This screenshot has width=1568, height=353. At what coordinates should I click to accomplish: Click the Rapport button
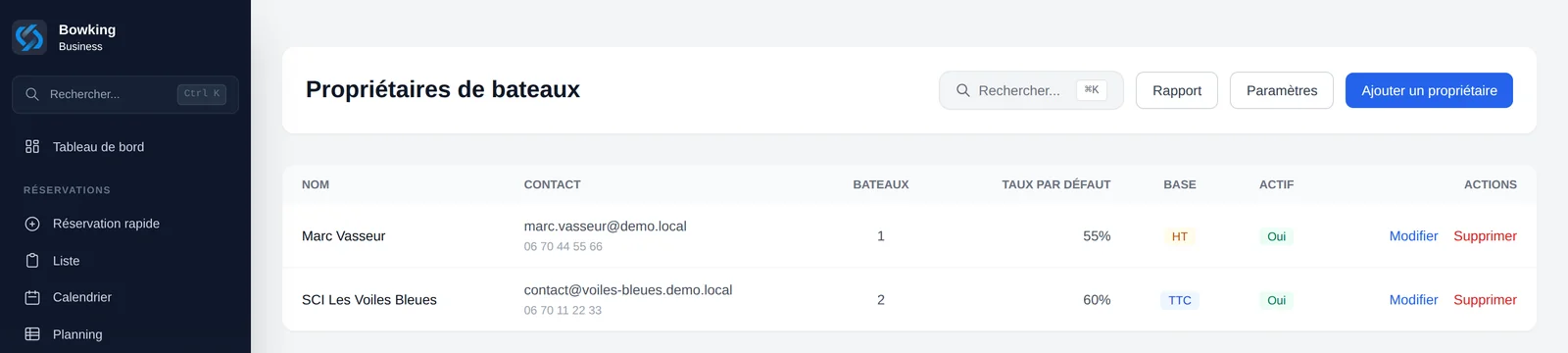1177,90
